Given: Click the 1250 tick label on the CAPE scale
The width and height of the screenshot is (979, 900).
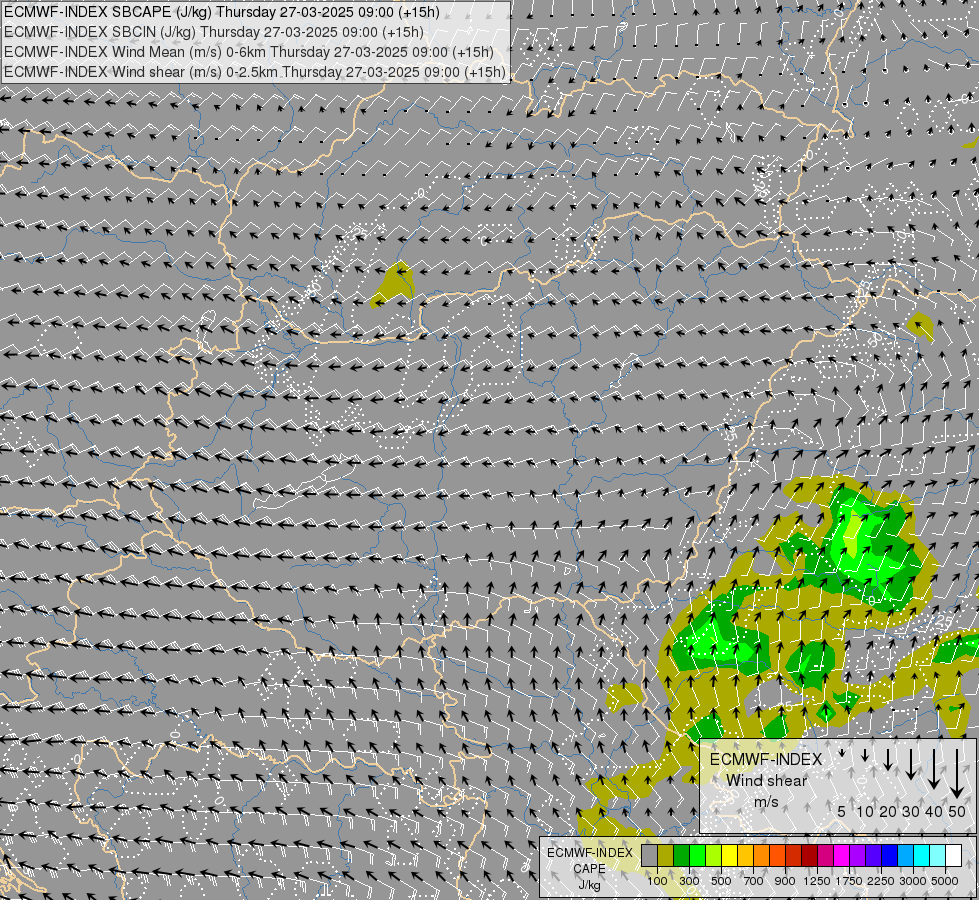Looking at the screenshot, I should tap(817, 881).
